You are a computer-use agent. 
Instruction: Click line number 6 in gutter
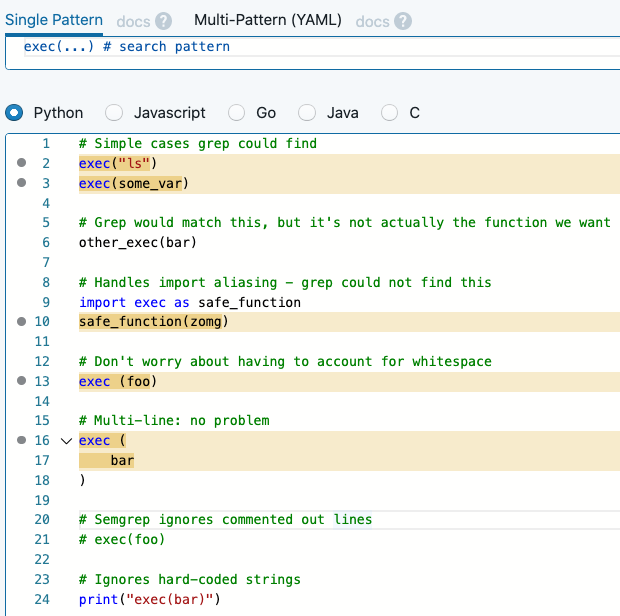tap(46, 242)
